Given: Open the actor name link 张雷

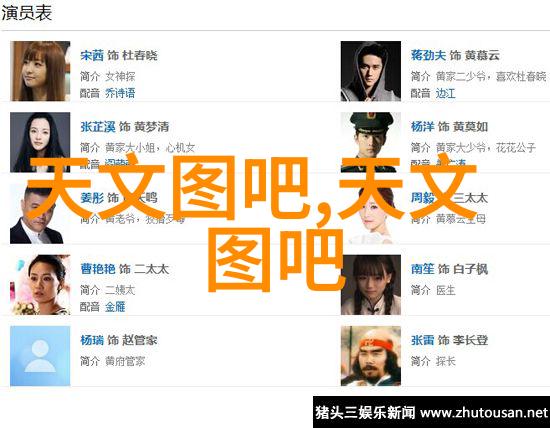Looking at the screenshot, I should [x=422, y=340].
